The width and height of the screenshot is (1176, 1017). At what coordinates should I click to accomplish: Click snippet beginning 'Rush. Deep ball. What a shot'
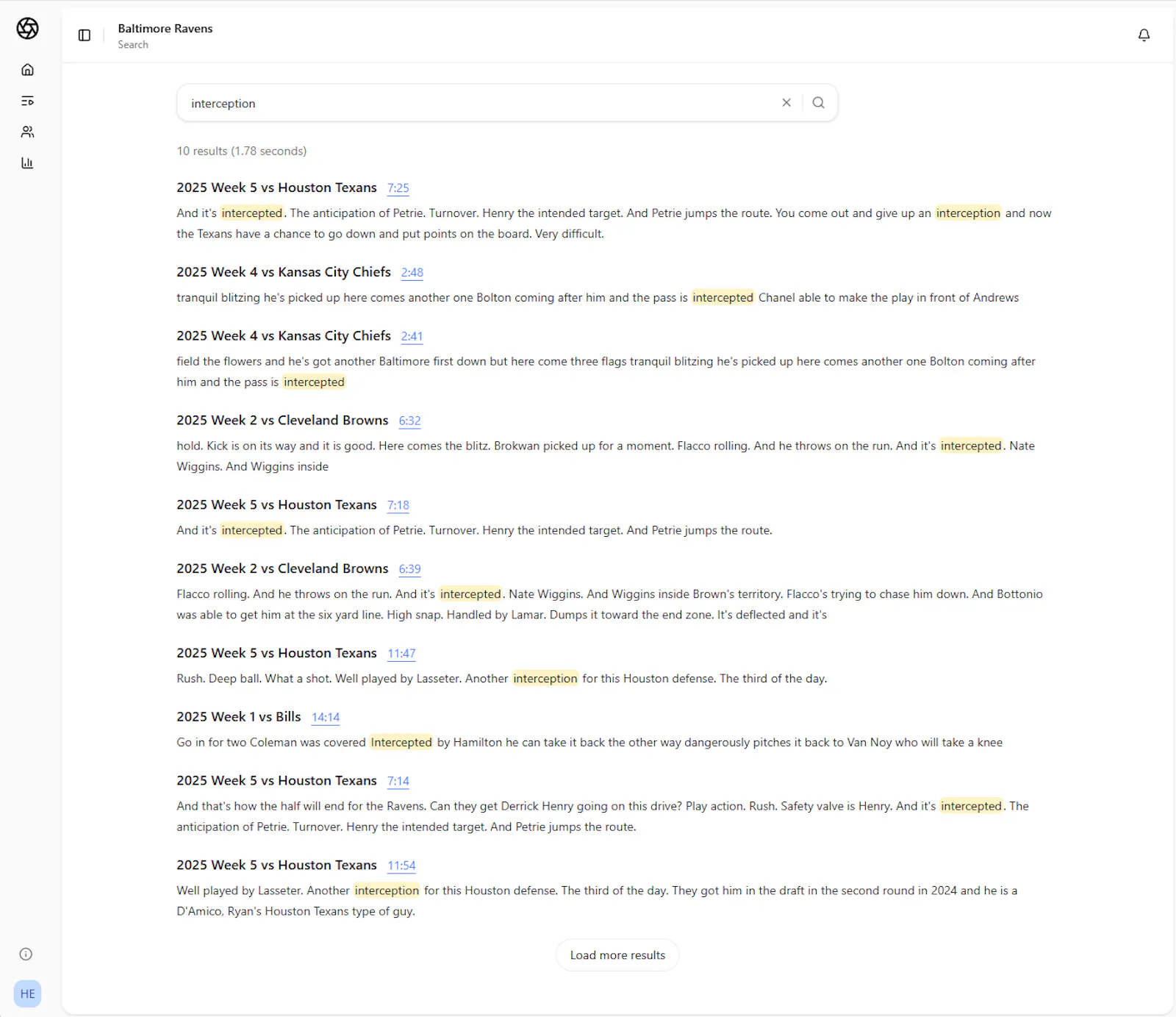pos(502,679)
